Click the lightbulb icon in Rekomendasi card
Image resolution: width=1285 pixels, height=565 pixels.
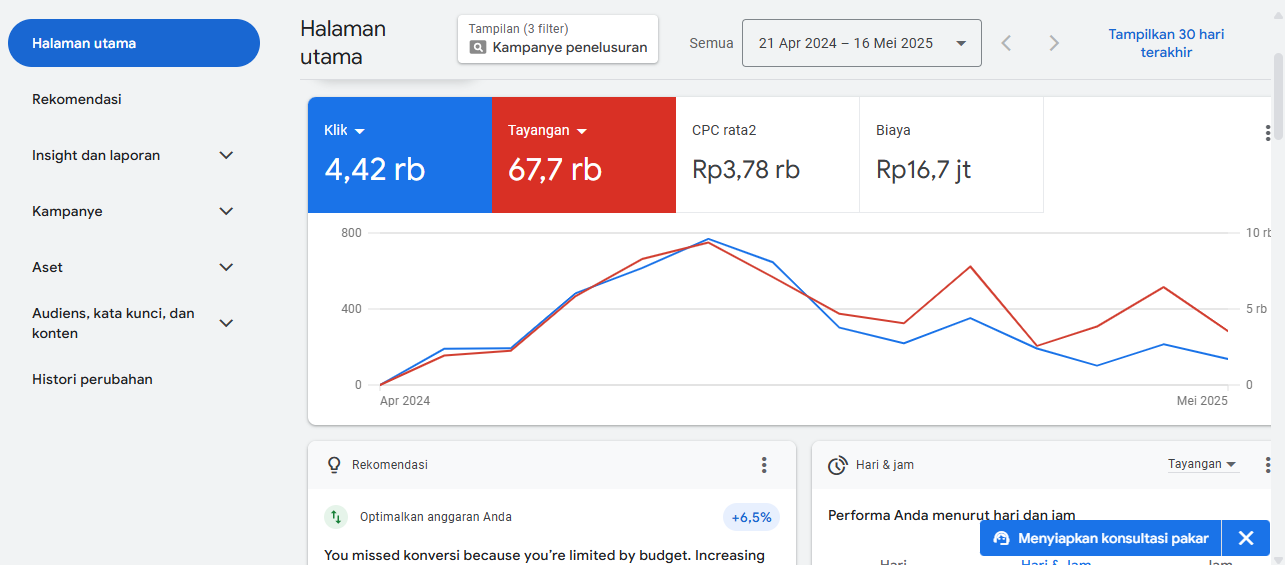(335, 465)
